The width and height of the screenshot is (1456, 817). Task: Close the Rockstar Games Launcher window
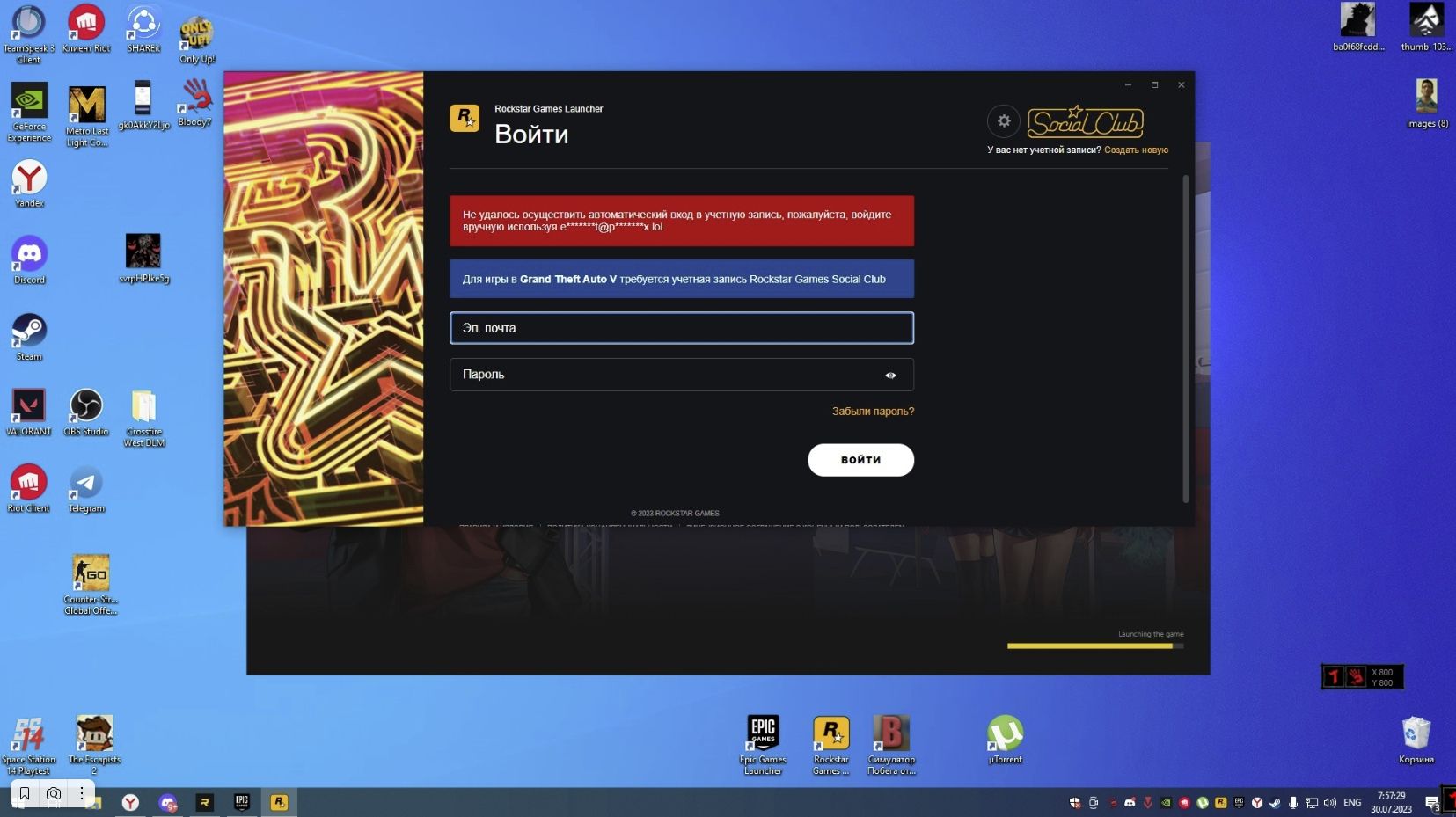coord(1181,85)
